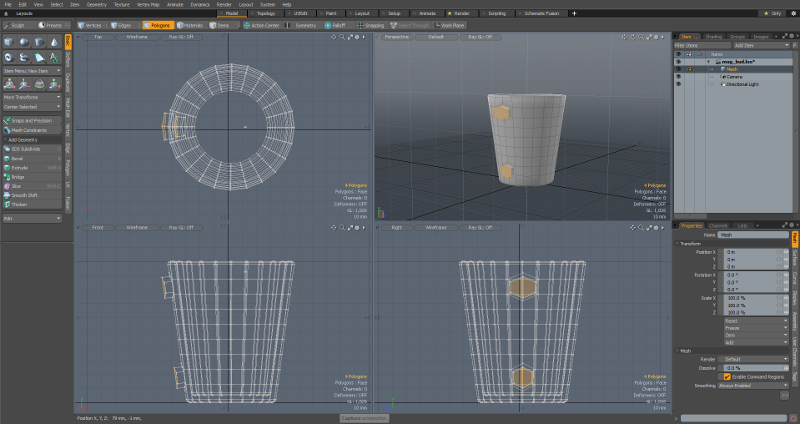Click the Work Plane button

451,25
